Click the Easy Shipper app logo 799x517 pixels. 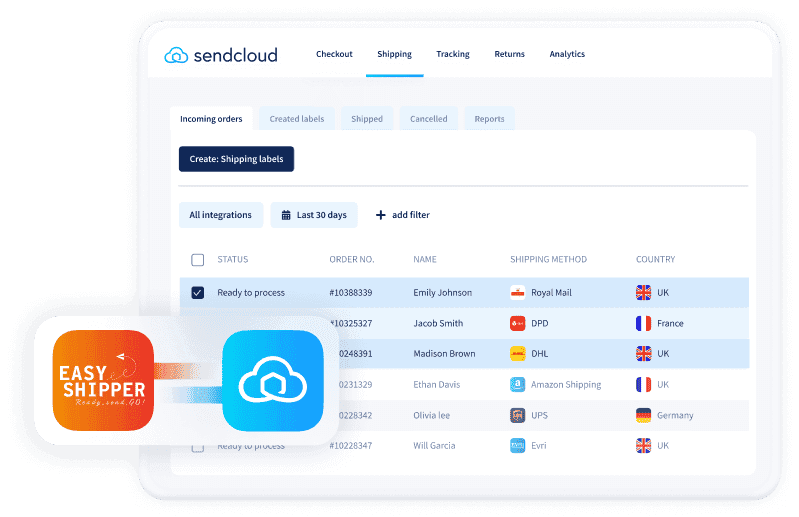[103, 380]
